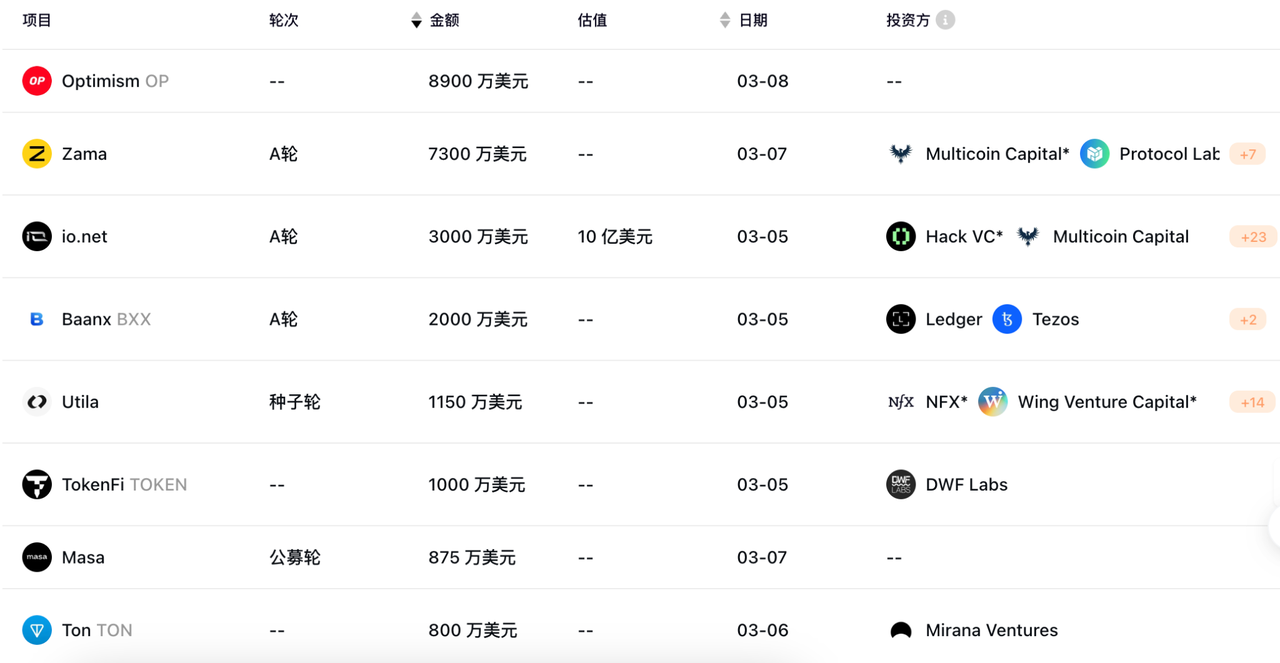This screenshot has height=663, width=1280.
Task: Click the io.net project logo
Action: click(36, 236)
